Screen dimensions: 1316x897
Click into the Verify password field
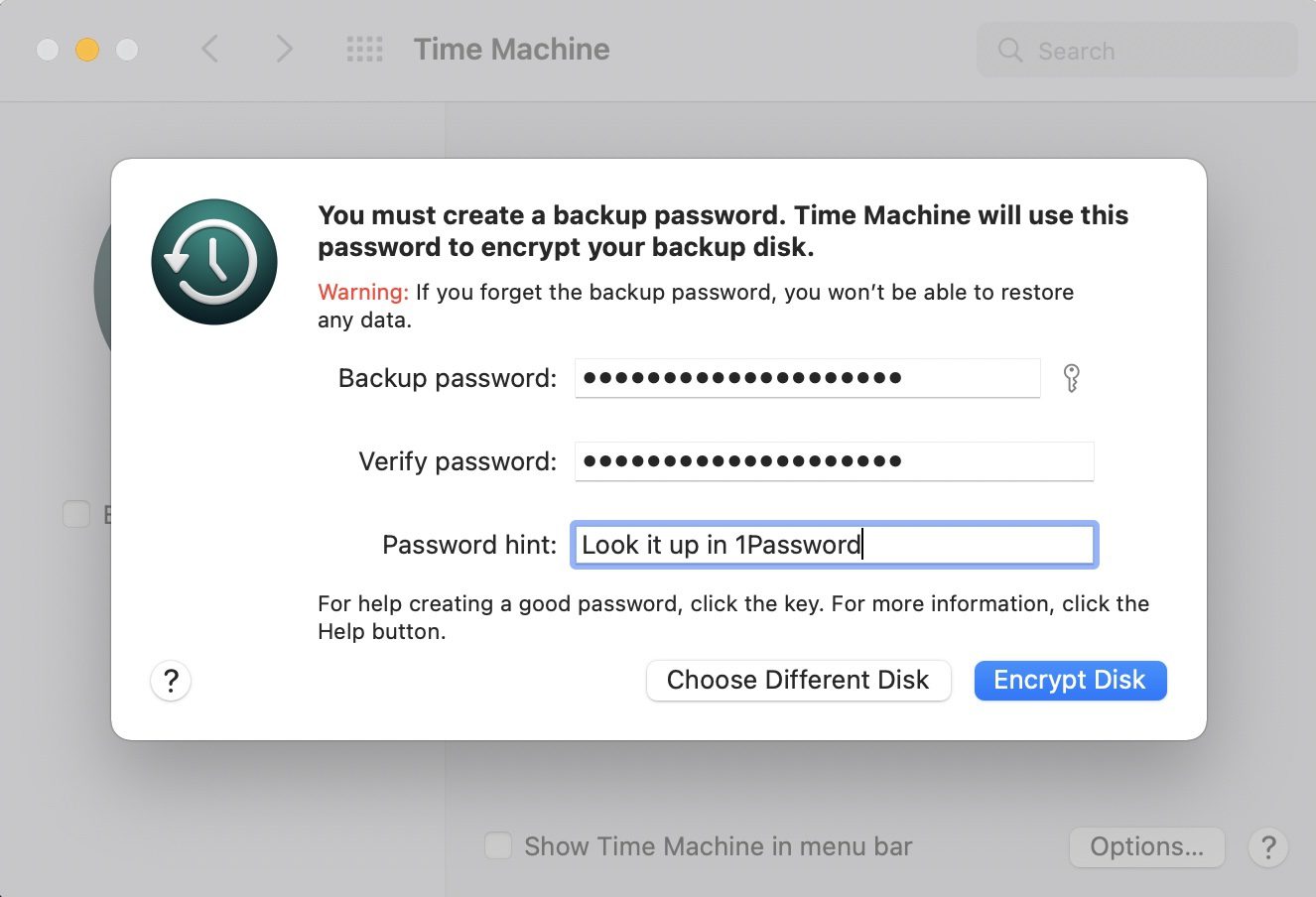834,461
